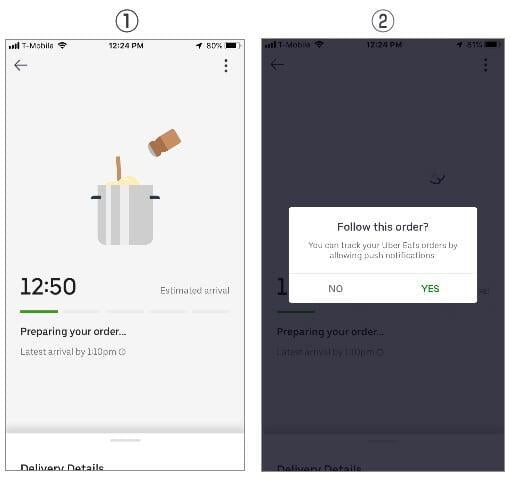Tap the dimmed three-dot menu in screen 2
510x480 pixels.
point(485,65)
